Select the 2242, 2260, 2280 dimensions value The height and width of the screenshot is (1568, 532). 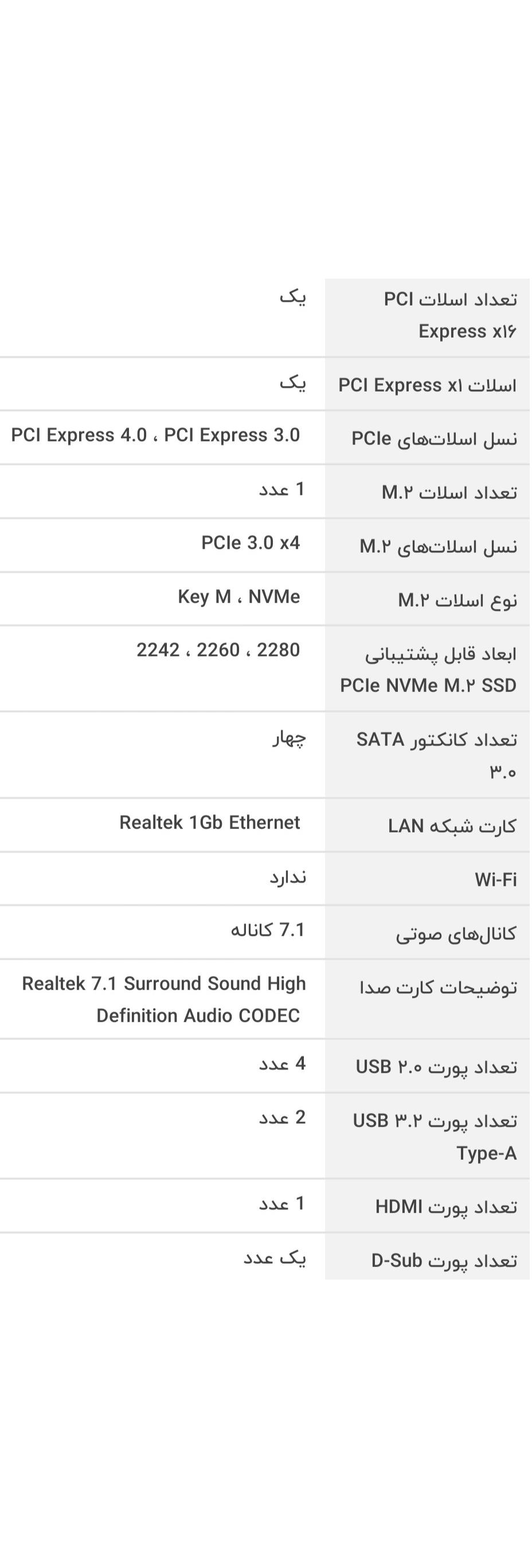(218, 650)
